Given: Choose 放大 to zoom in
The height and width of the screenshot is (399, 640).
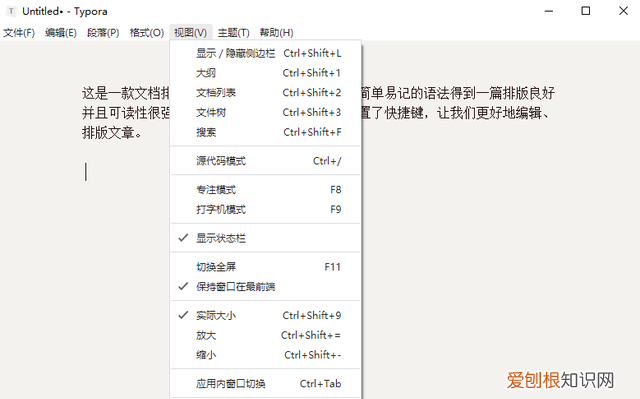Looking at the screenshot, I should (265, 335).
